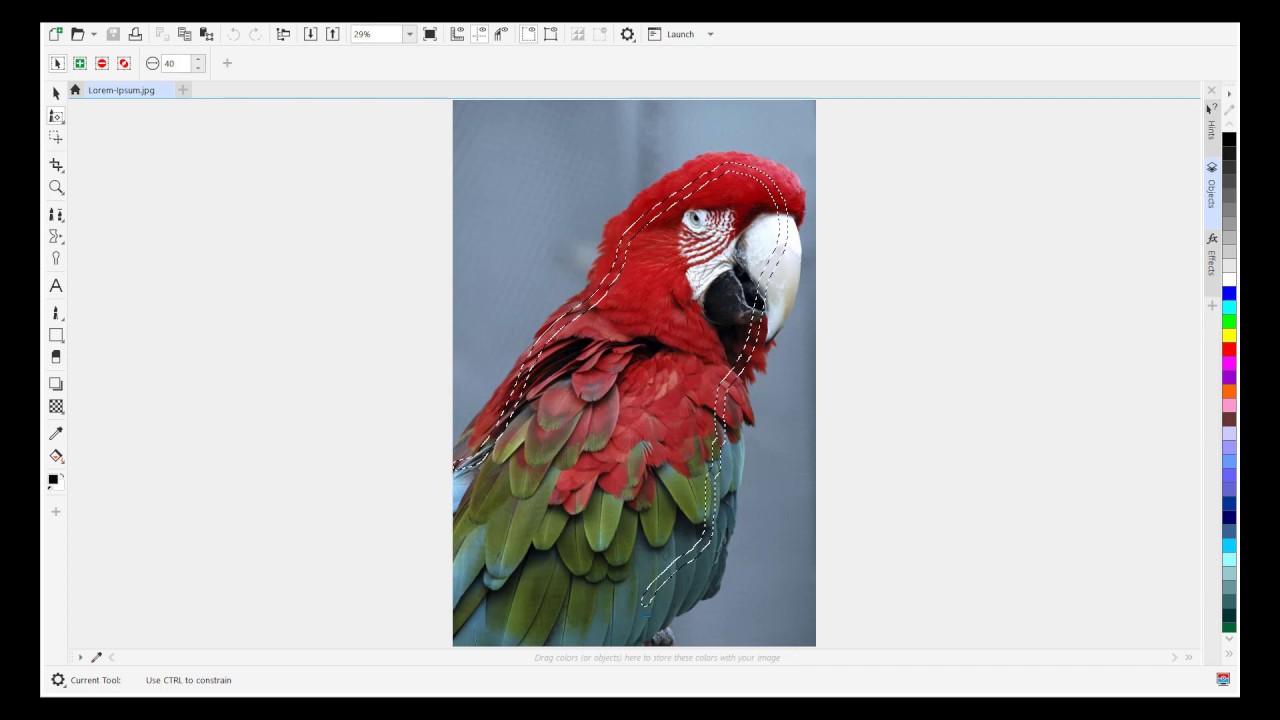Image resolution: width=1280 pixels, height=720 pixels.
Task: Enable Additive mask mode (green plus)
Action: coord(80,63)
